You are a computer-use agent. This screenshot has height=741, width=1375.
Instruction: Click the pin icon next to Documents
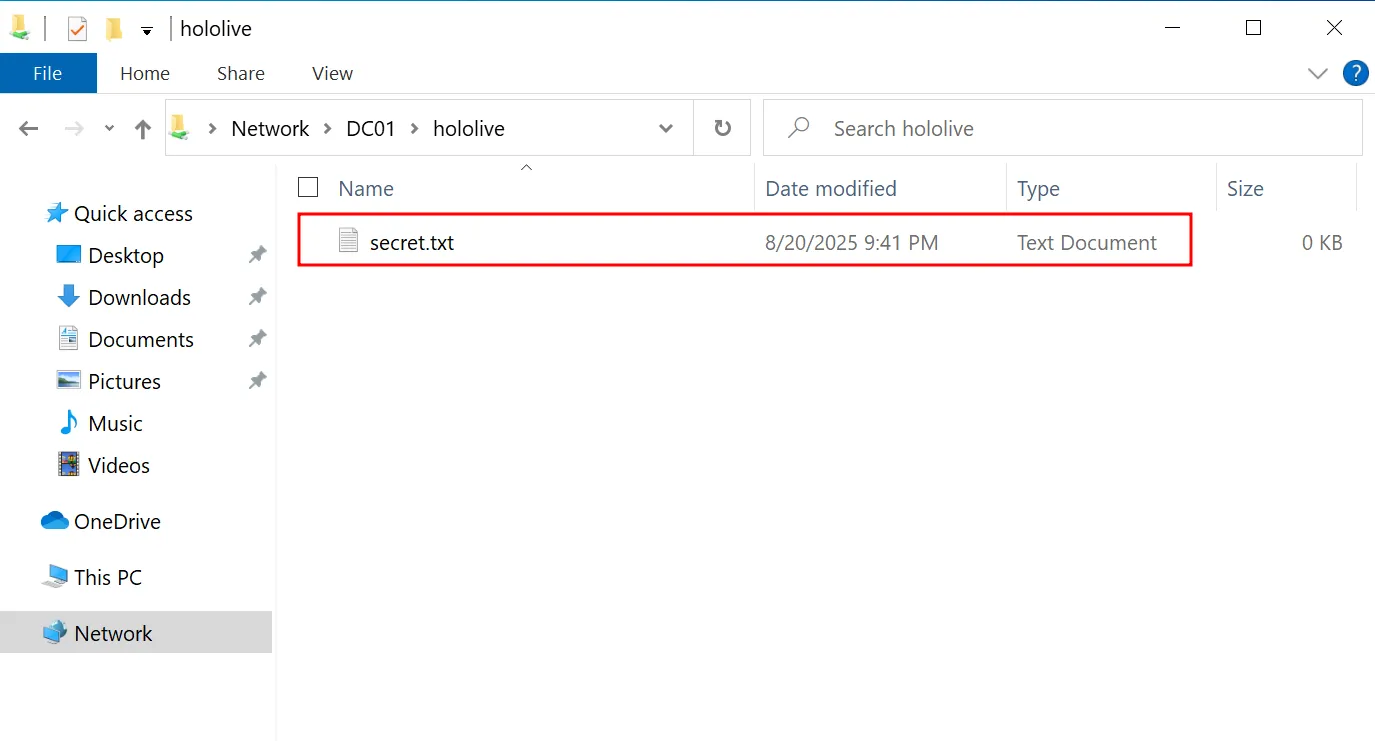point(257,339)
